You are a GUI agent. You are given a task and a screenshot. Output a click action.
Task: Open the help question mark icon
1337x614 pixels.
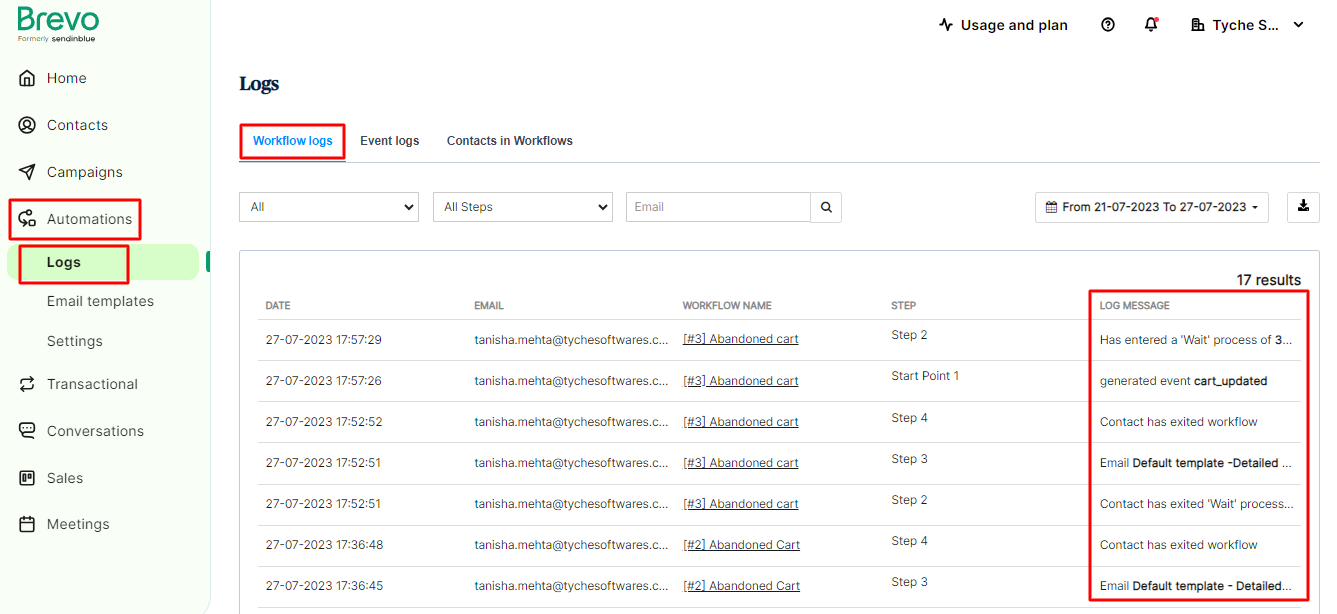[x=1107, y=25]
